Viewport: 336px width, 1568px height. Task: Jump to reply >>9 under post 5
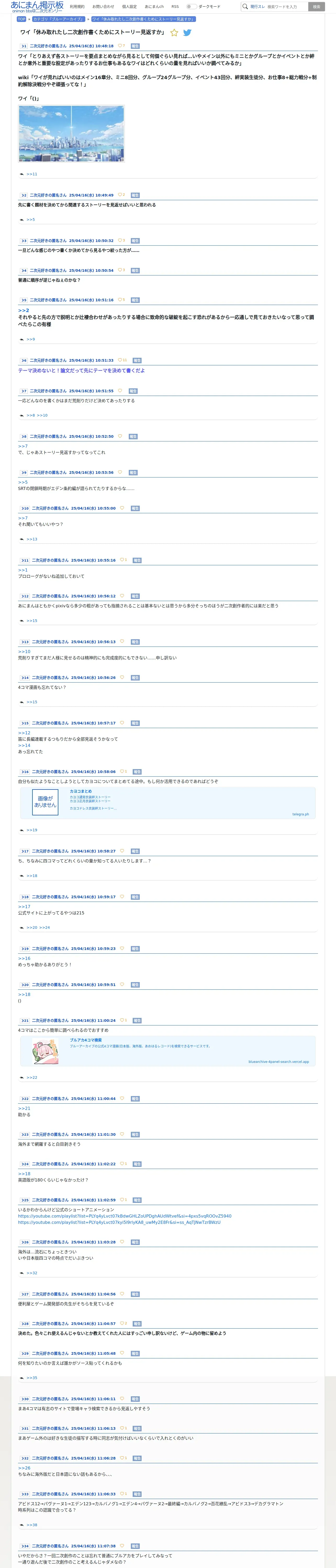[31, 340]
